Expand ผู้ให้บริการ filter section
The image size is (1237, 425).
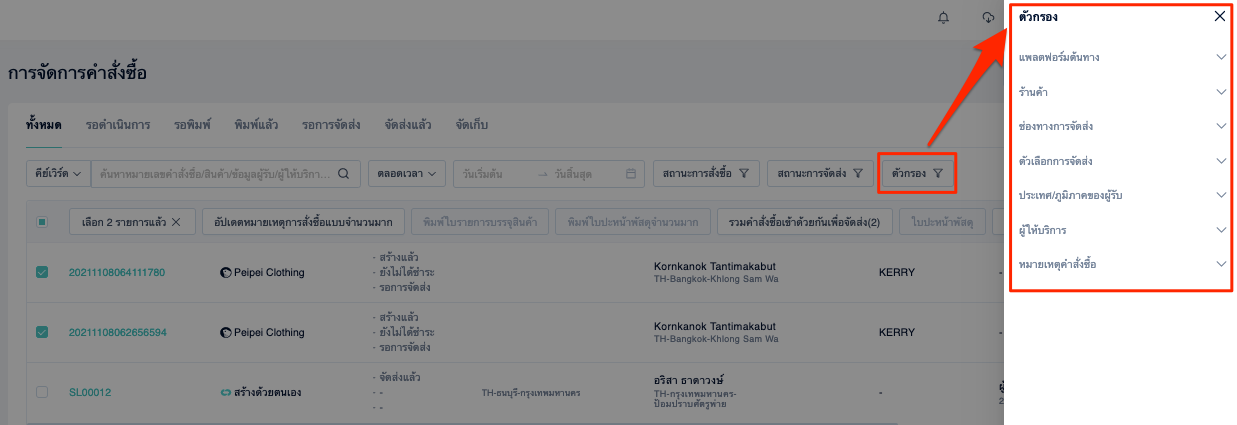pos(1120,230)
